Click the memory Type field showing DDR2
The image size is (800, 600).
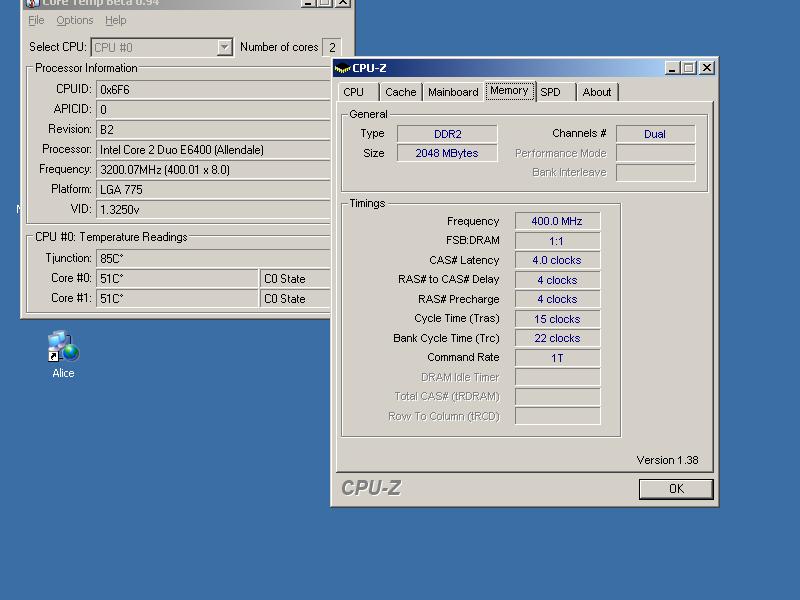click(x=447, y=134)
